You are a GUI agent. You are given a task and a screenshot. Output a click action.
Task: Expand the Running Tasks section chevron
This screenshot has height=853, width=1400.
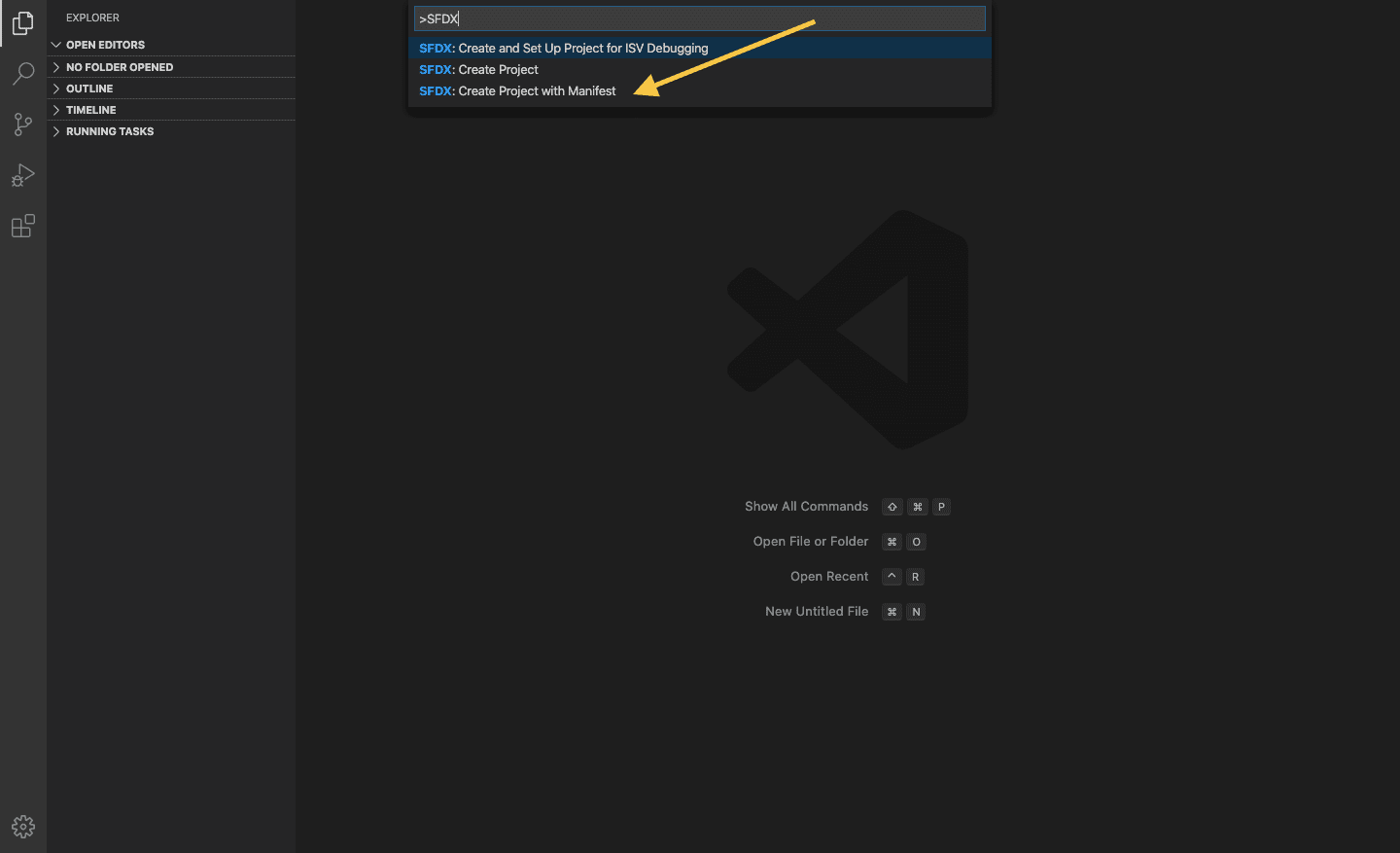56,131
